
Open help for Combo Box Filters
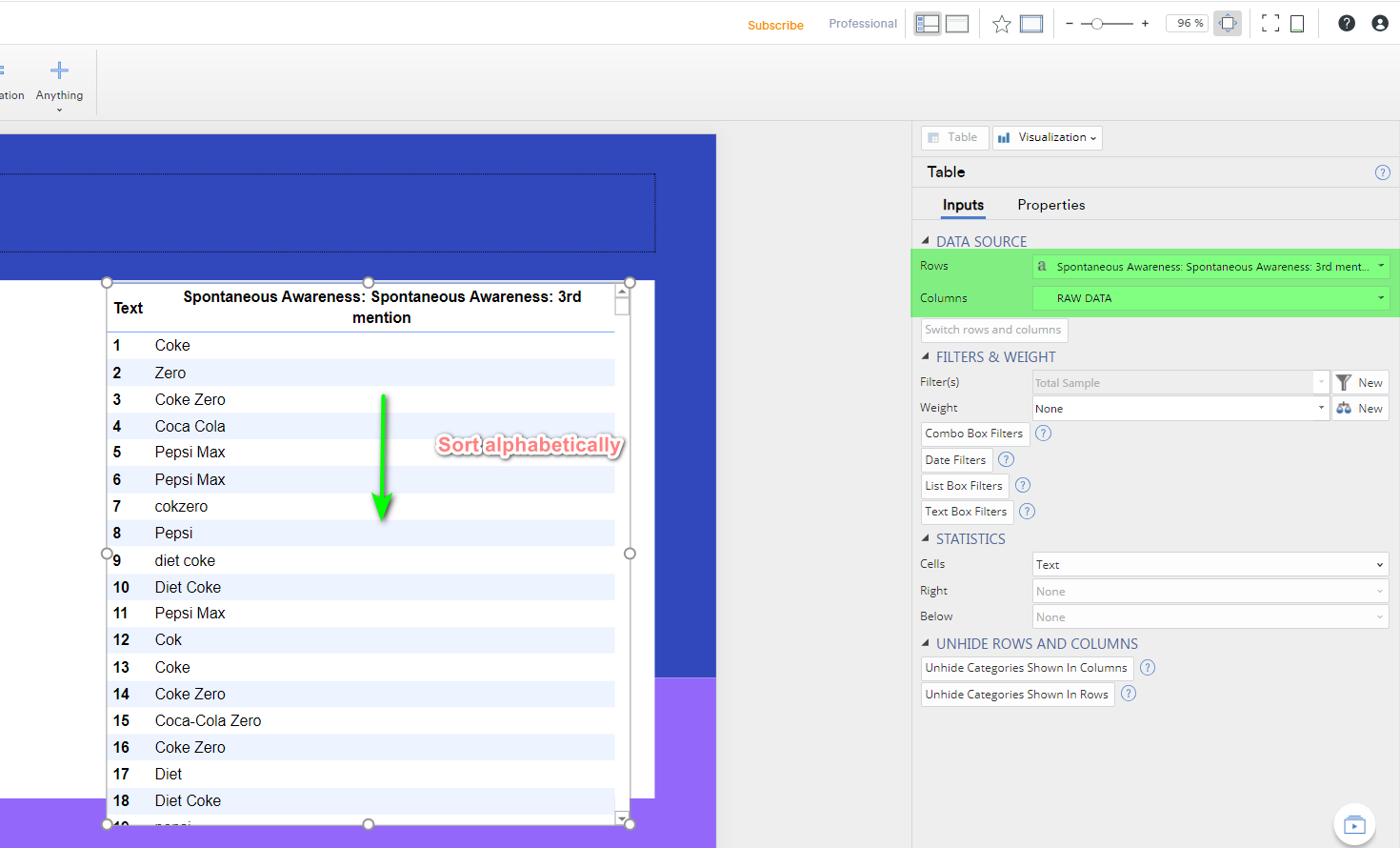click(1044, 433)
